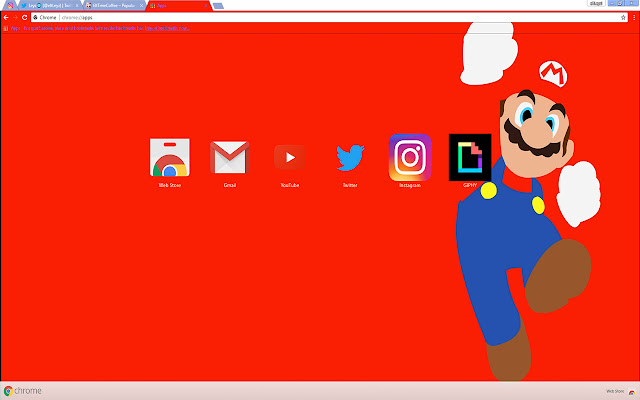Launch the GIPHY app
This screenshot has width=640, height=400.
(x=470, y=157)
